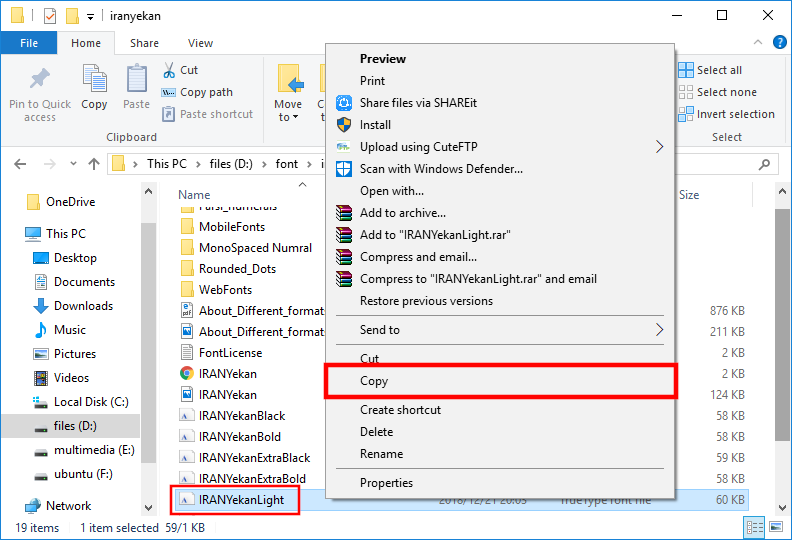This screenshot has width=792, height=540.
Task: Open the View ribbon tab
Action: (200, 43)
